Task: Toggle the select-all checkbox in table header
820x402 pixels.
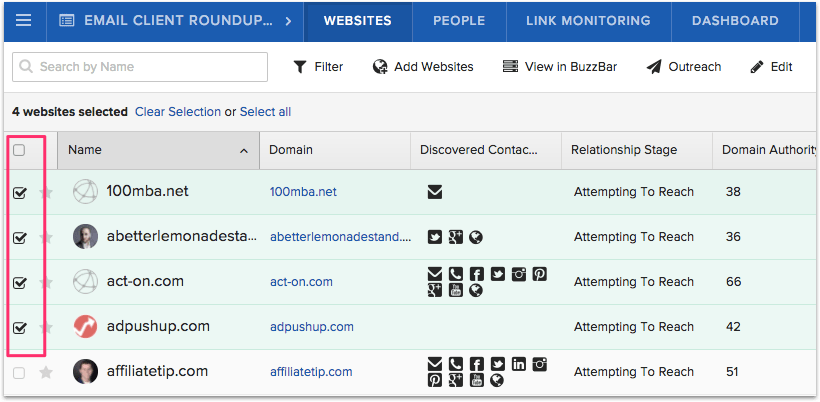Action: coord(19,151)
